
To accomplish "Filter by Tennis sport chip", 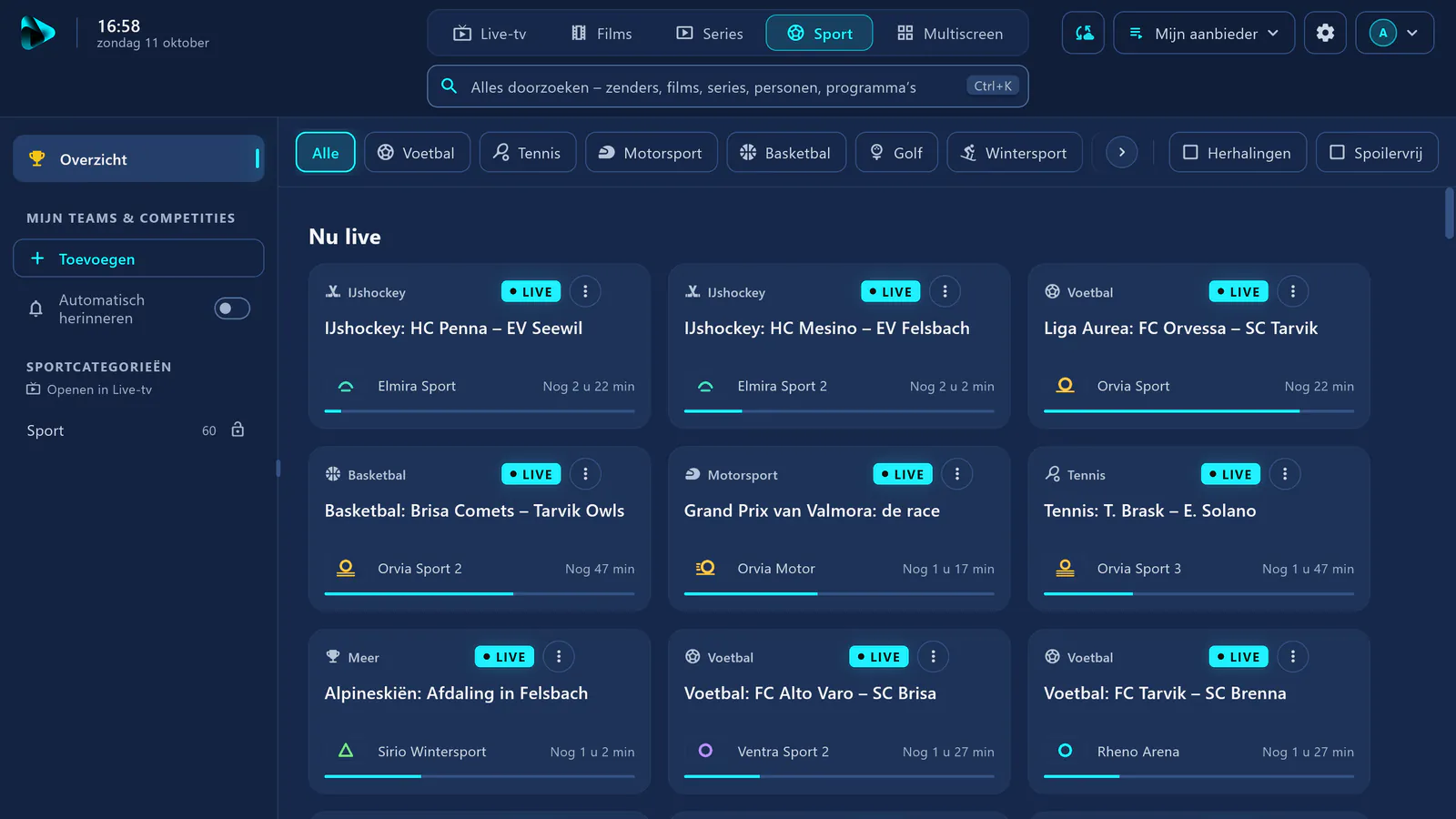I will click(528, 153).
